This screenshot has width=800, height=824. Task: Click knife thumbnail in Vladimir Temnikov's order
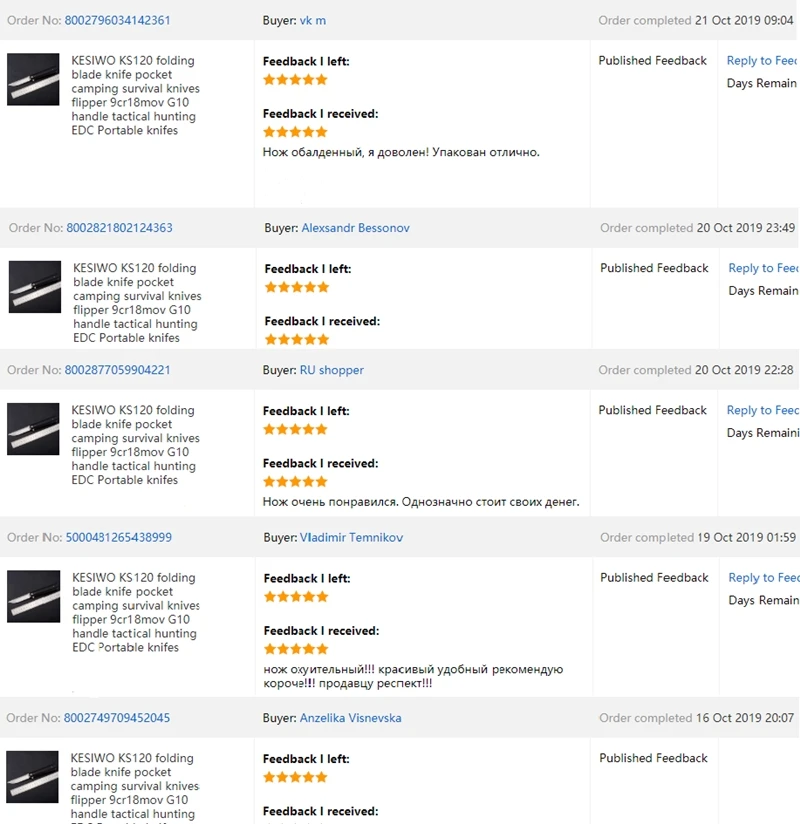pyautogui.click(x=34, y=596)
